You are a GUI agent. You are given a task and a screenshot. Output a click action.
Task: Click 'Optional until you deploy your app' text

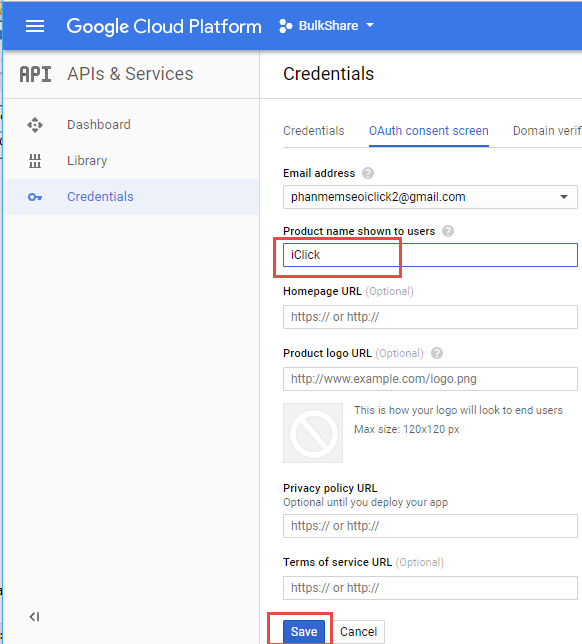(x=365, y=502)
